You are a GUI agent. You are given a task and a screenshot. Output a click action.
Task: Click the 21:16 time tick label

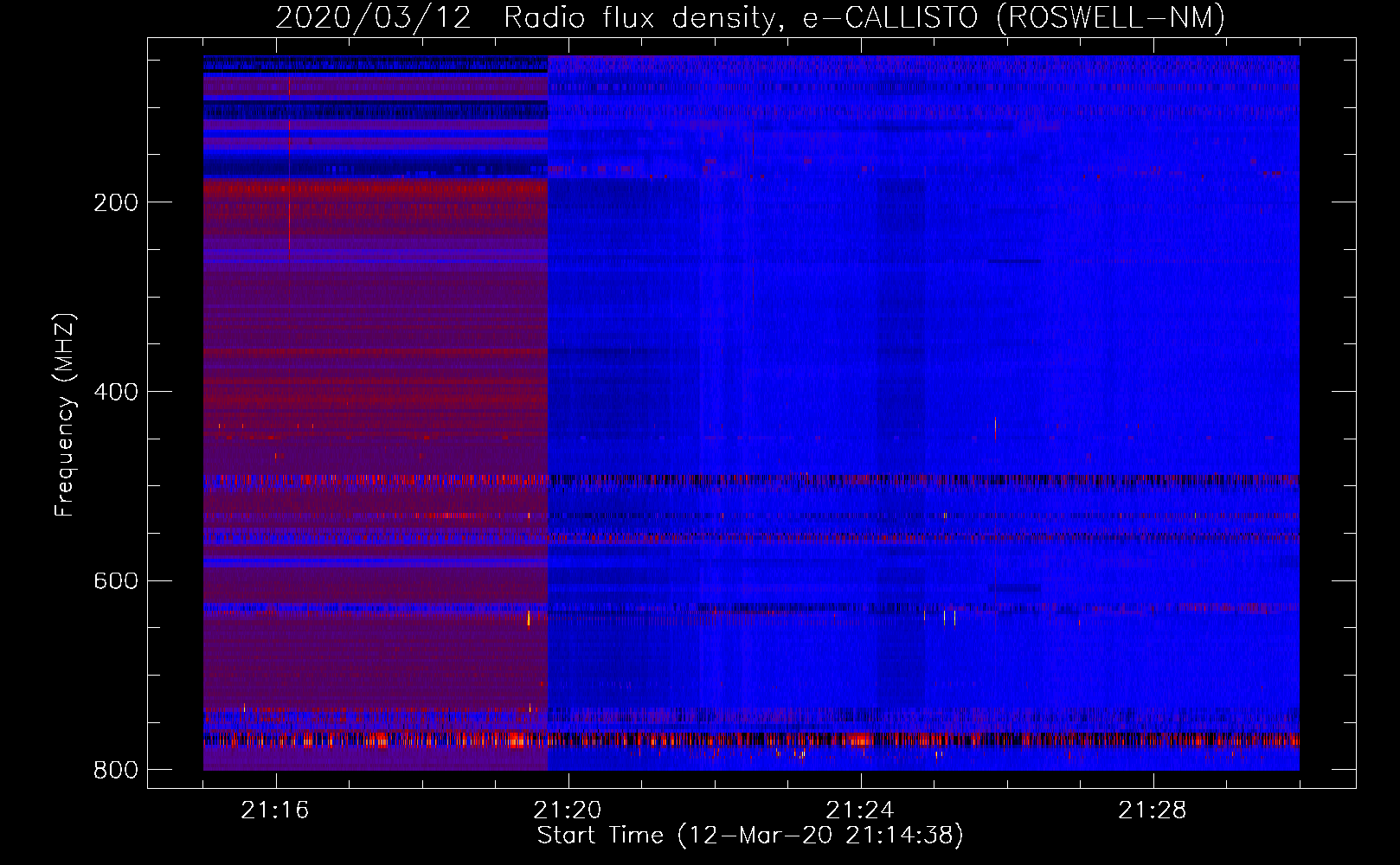tap(275, 811)
